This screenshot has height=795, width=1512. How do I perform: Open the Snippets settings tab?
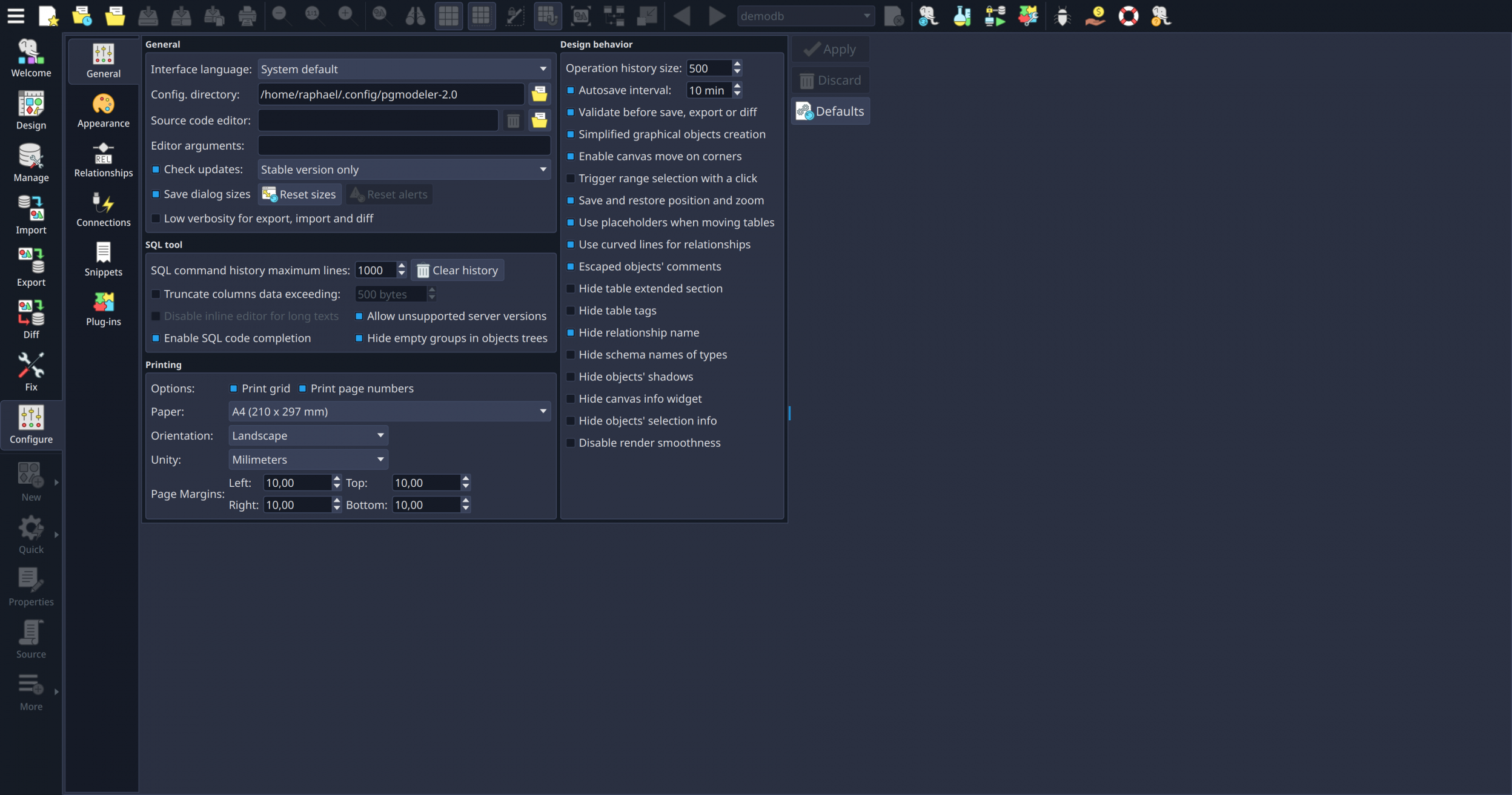104,259
